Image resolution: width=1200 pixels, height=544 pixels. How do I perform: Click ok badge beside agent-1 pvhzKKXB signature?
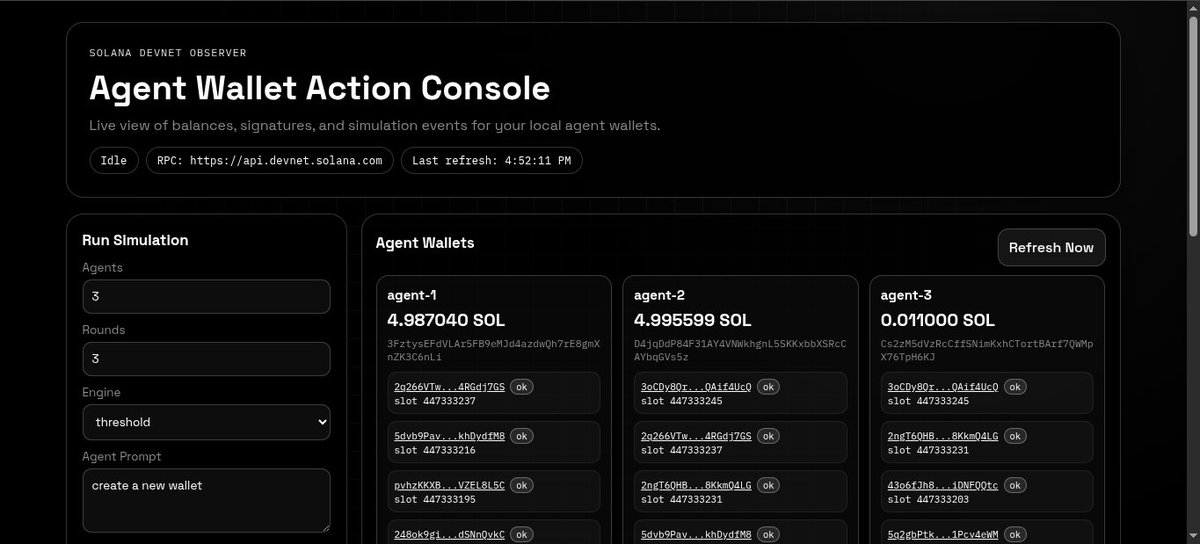[x=523, y=484]
